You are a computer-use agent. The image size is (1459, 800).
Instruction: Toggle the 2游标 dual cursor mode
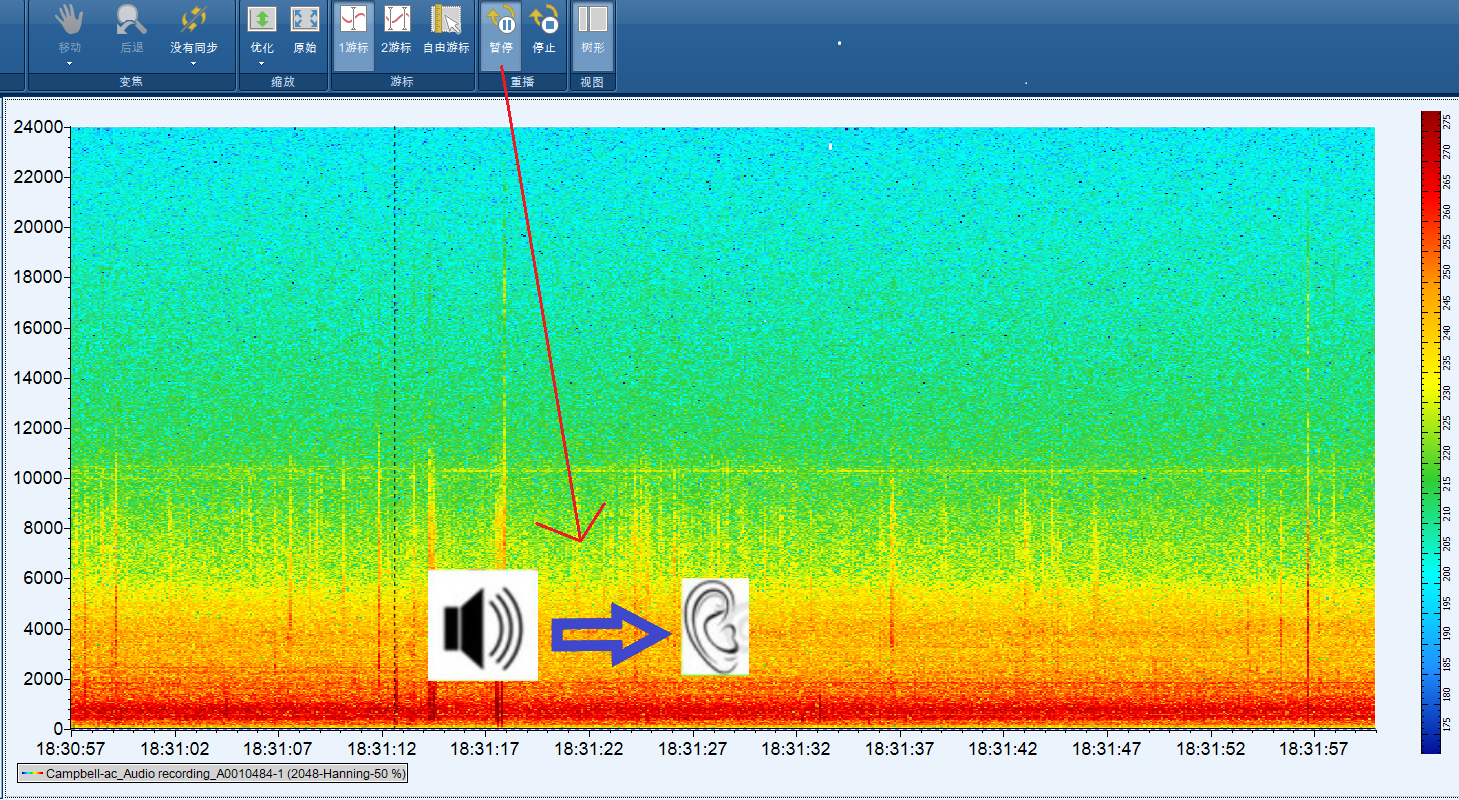coord(396,28)
